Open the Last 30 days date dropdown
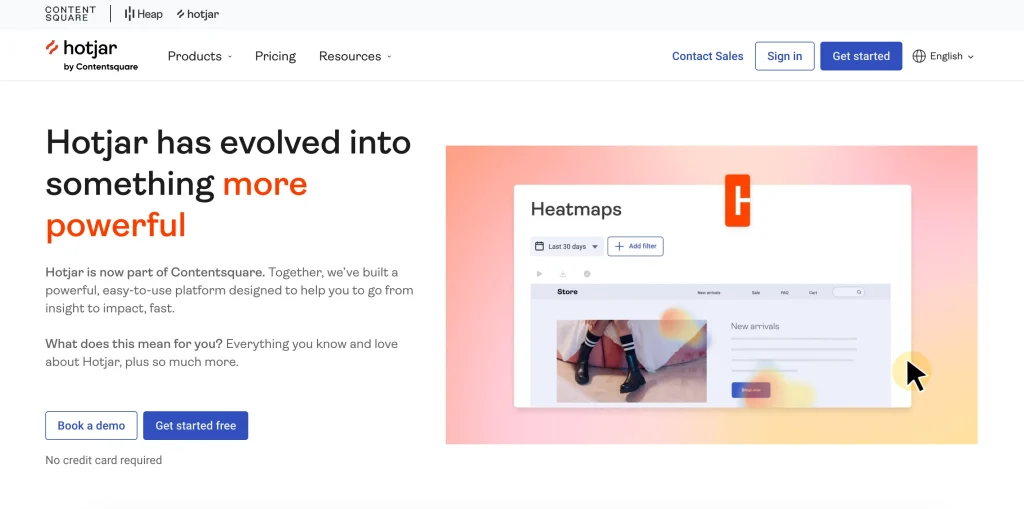The image size is (1024, 509). [x=567, y=246]
